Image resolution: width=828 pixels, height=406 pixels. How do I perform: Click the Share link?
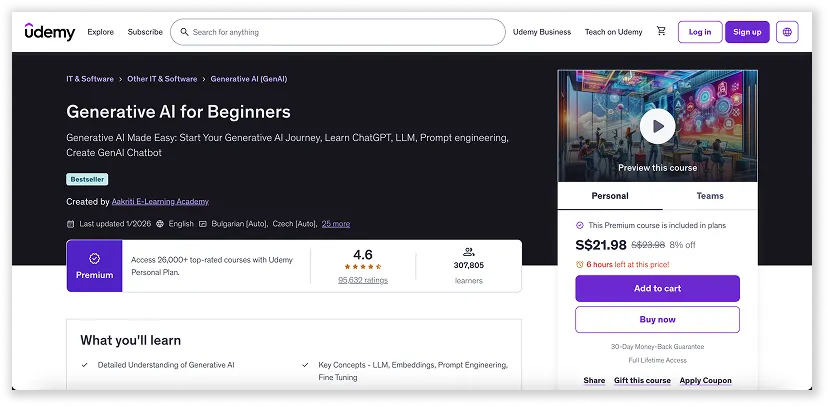[x=594, y=381]
